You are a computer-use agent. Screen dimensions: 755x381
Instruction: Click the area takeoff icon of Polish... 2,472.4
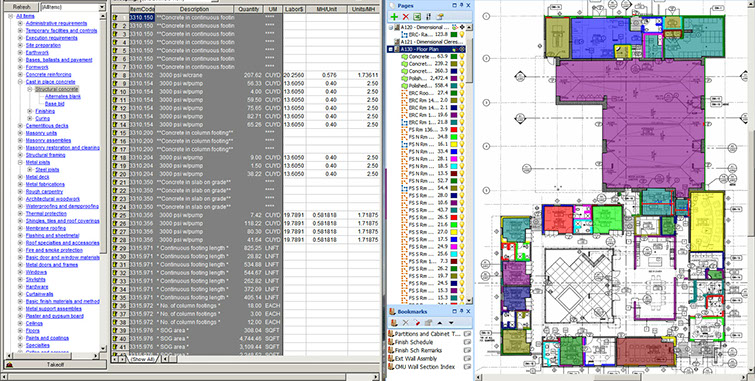404,78
